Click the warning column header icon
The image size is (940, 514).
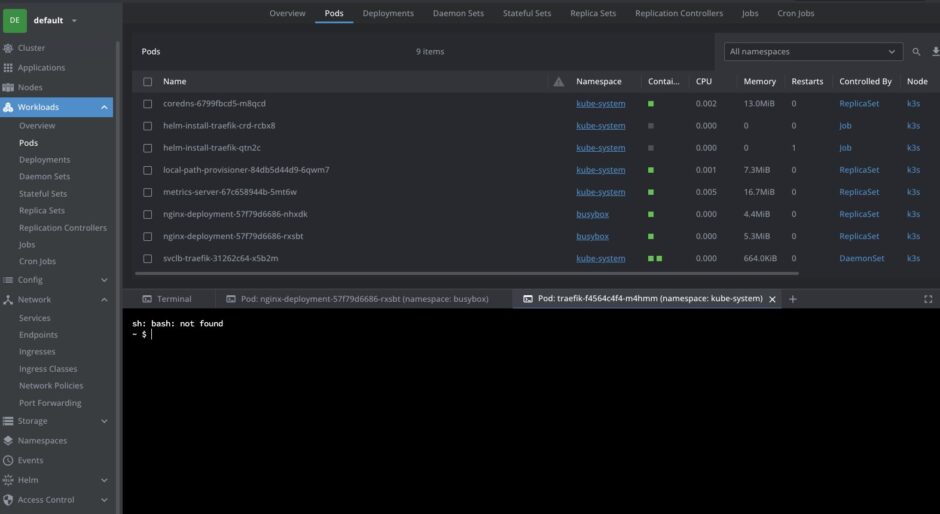[x=558, y=82]
